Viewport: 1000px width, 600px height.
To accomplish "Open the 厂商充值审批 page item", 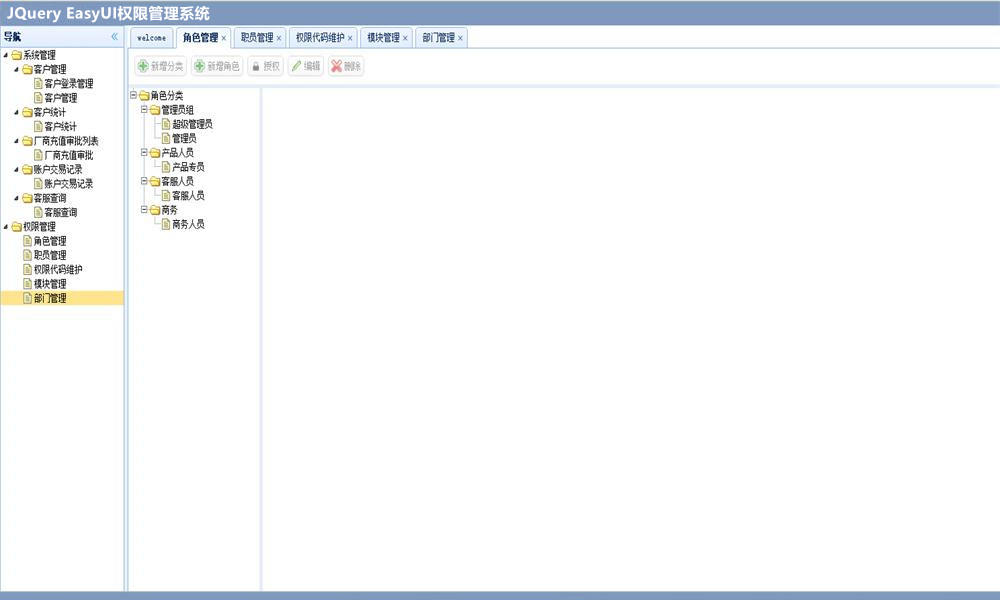I will (68, 155).
